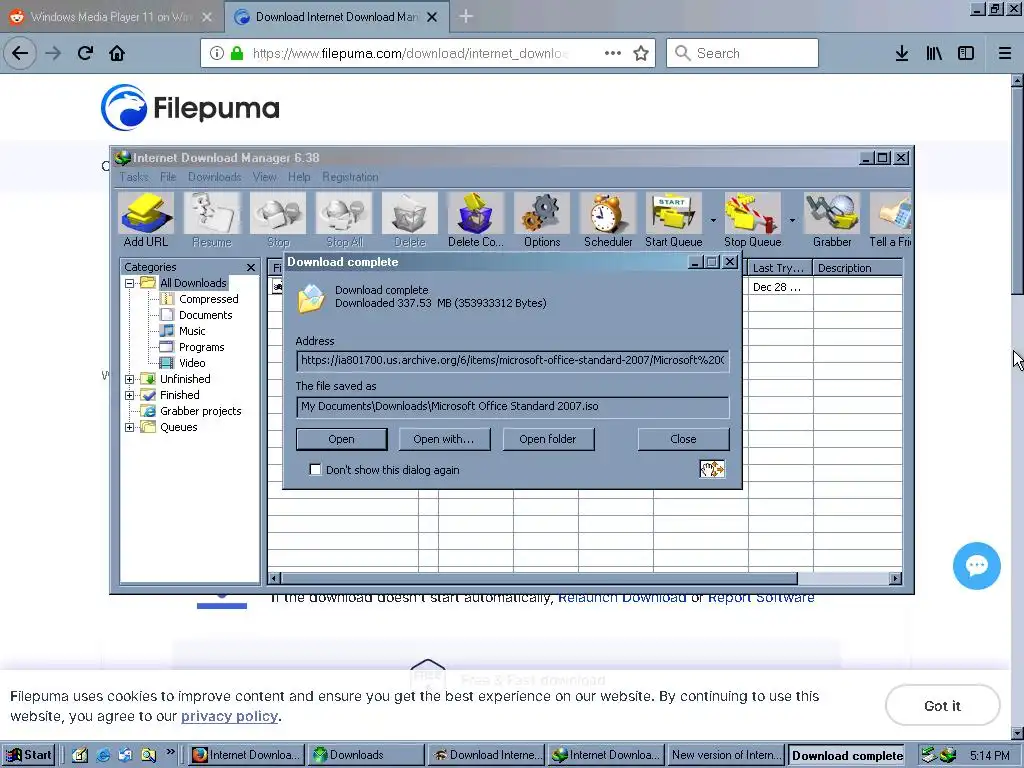This screenshot has height=768, width=1024.
Task: Open the Scheduler clock icon
Action: (608, 220)
